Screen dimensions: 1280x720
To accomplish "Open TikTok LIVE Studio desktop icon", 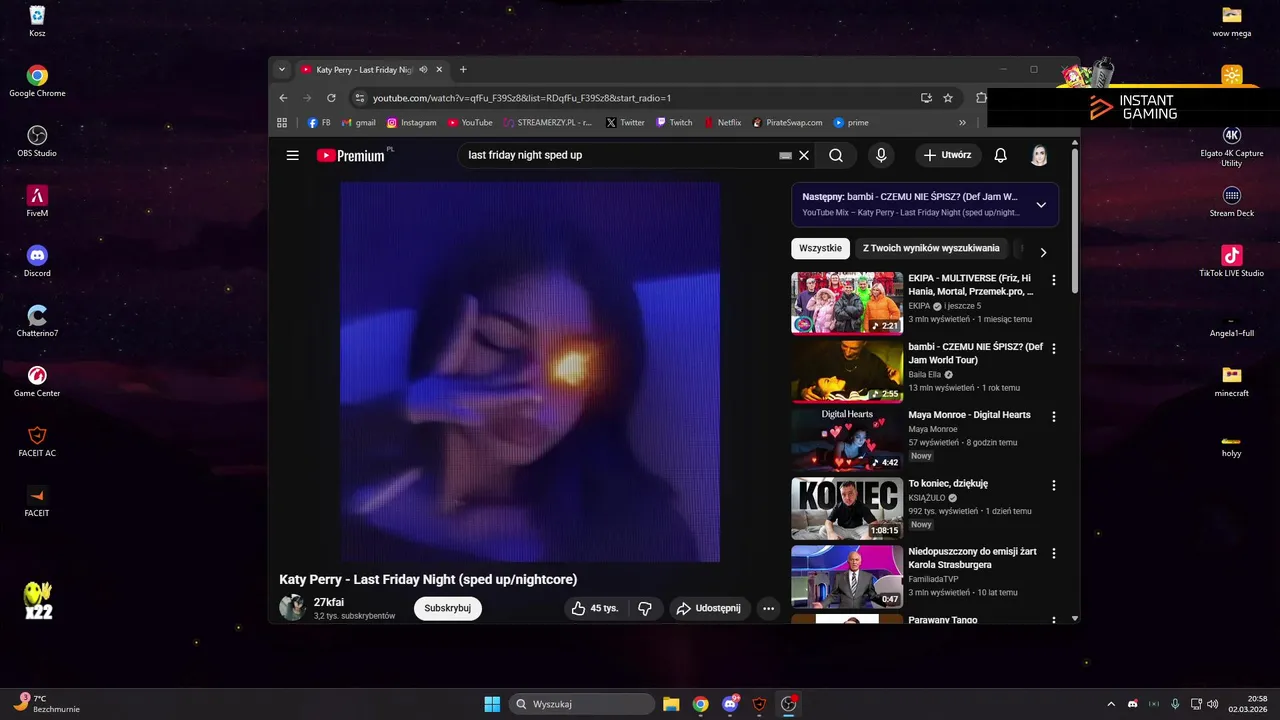I will coord(1231,261).
